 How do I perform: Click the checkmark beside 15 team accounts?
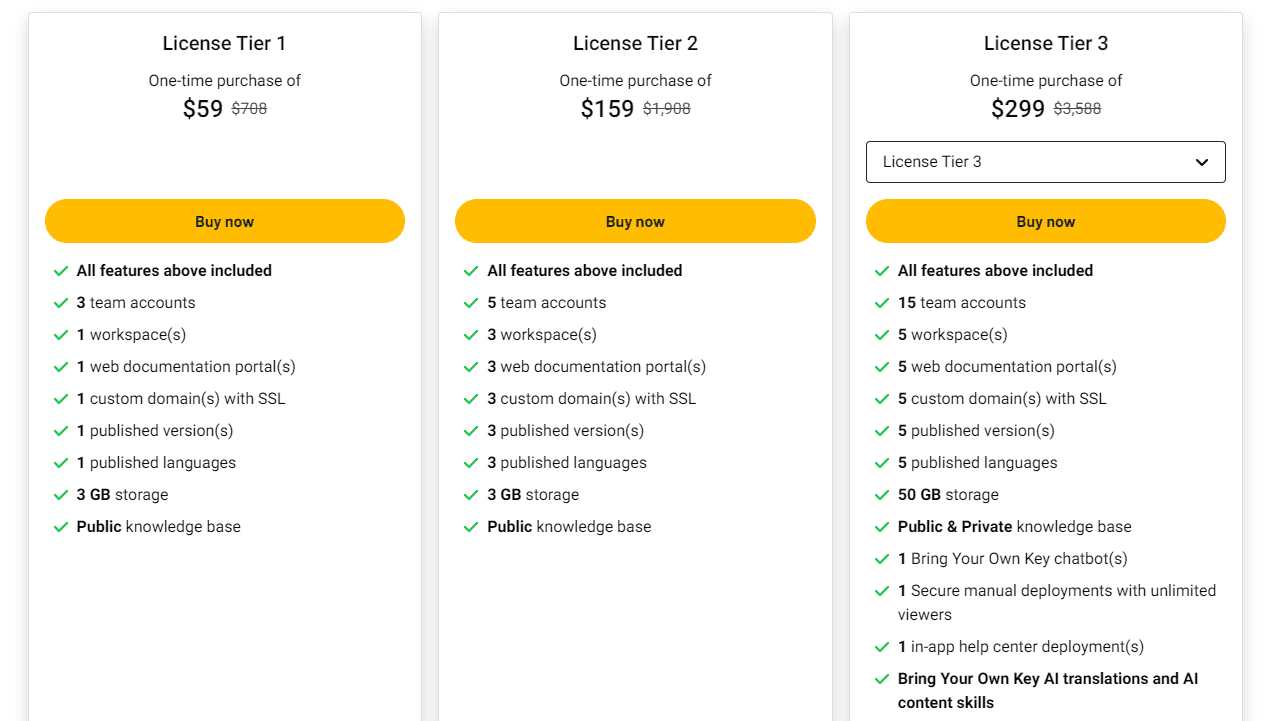[882, 302]
